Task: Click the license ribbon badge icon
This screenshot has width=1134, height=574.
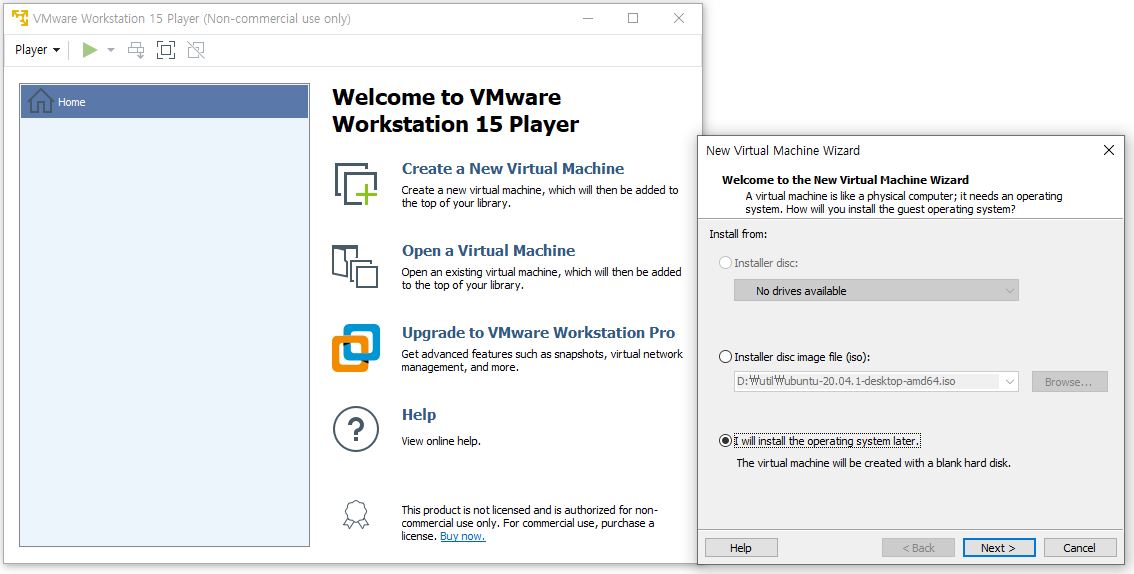Action: [356, 515]
